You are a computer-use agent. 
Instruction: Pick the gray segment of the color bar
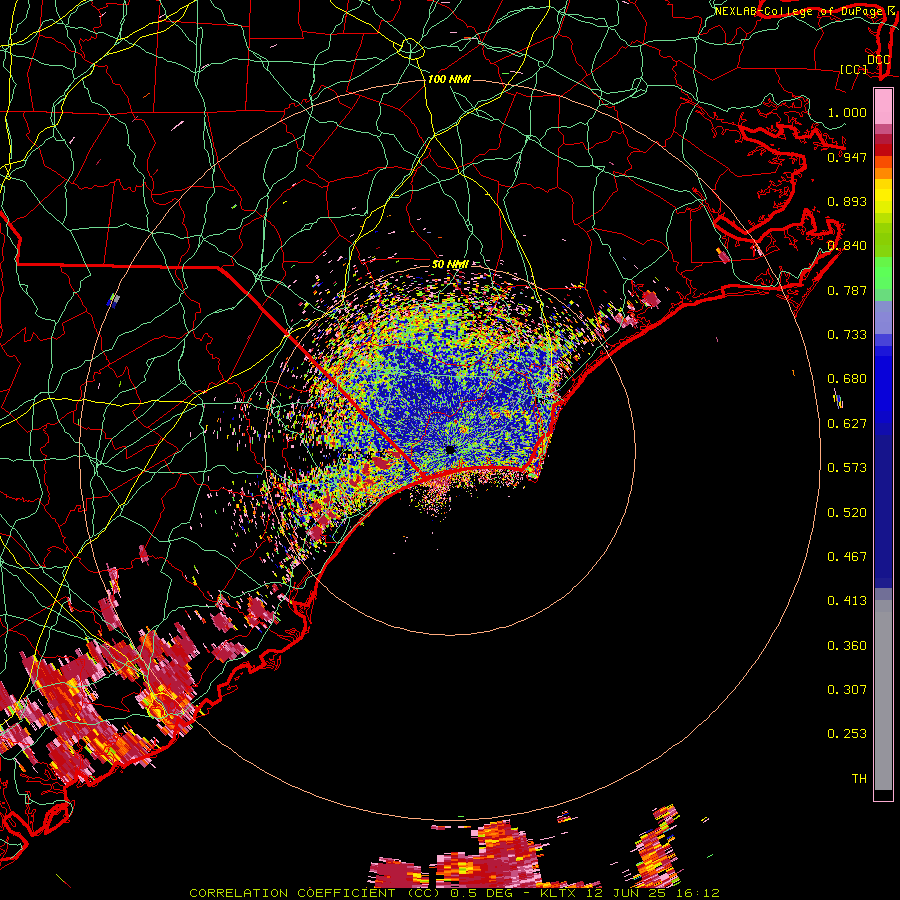(883, 695)
